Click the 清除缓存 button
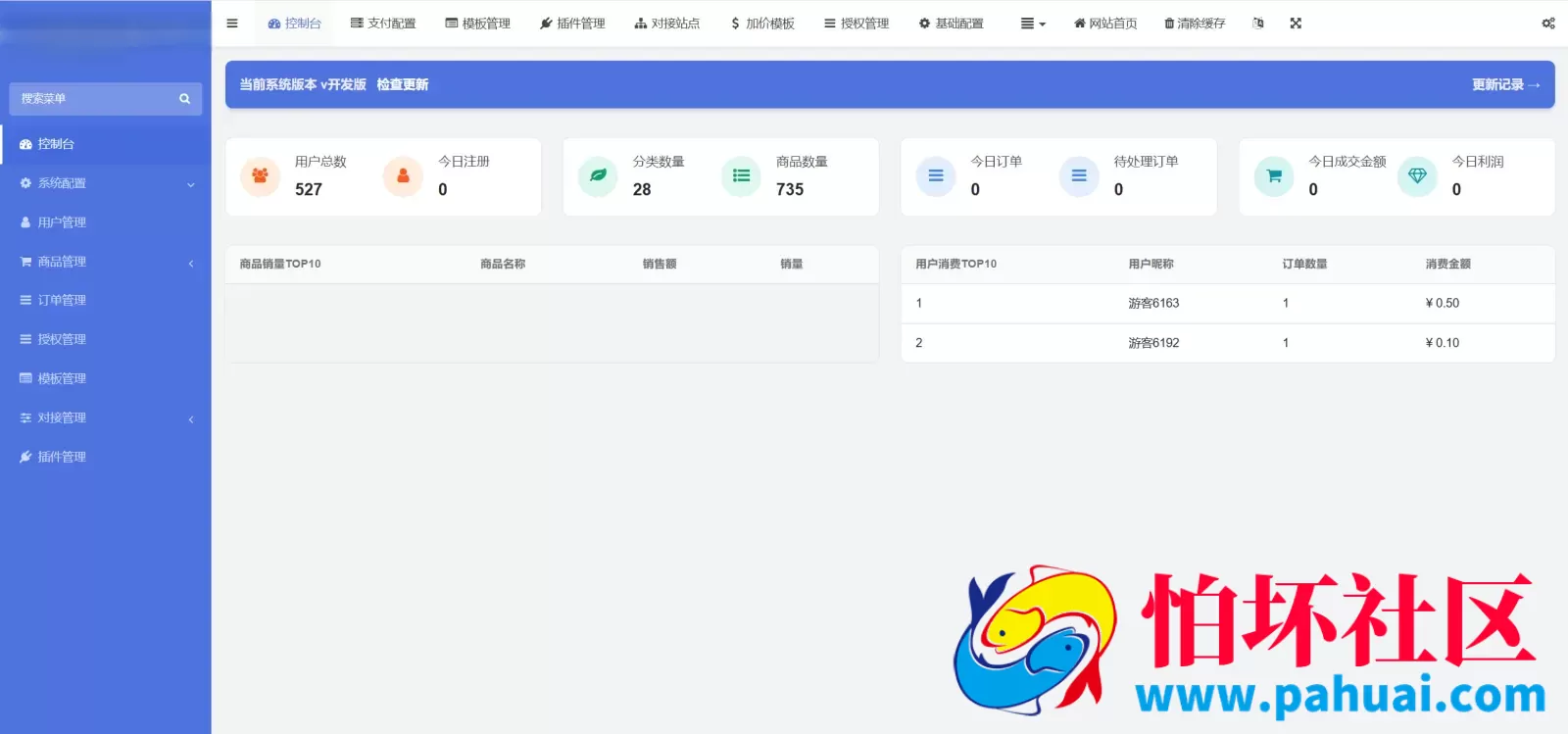The width and height of the screenshot is (1568, 734). [x=1195, y=24]
